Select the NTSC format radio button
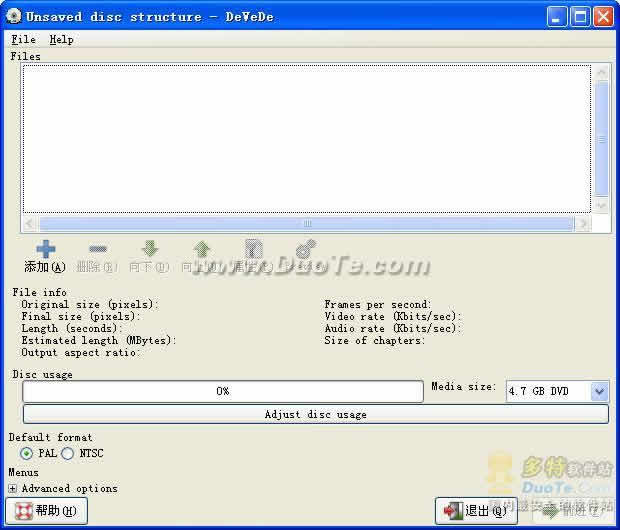The height and width of the screenshot is (530, 620). [68, 453]
